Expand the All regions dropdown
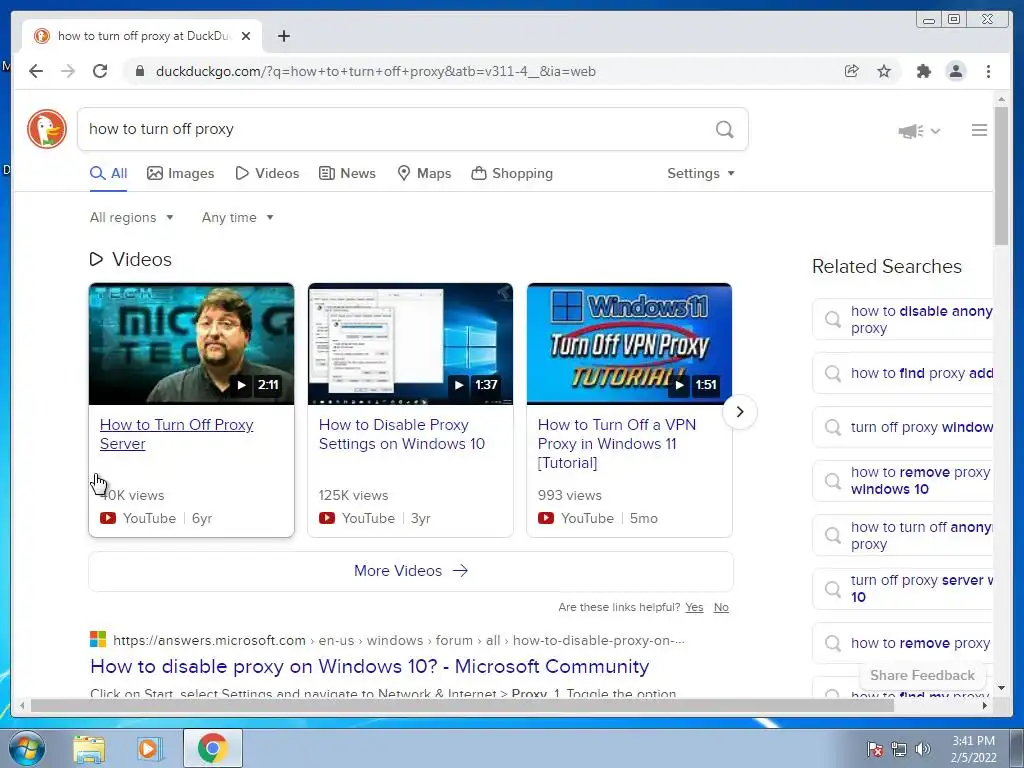 coord(131,217)
